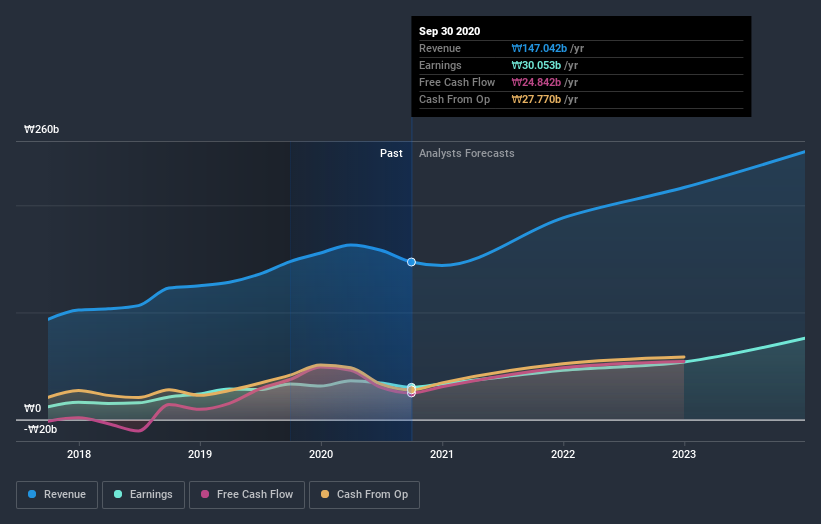Select the 2018 x-axis label

click(x=79, y=454)
